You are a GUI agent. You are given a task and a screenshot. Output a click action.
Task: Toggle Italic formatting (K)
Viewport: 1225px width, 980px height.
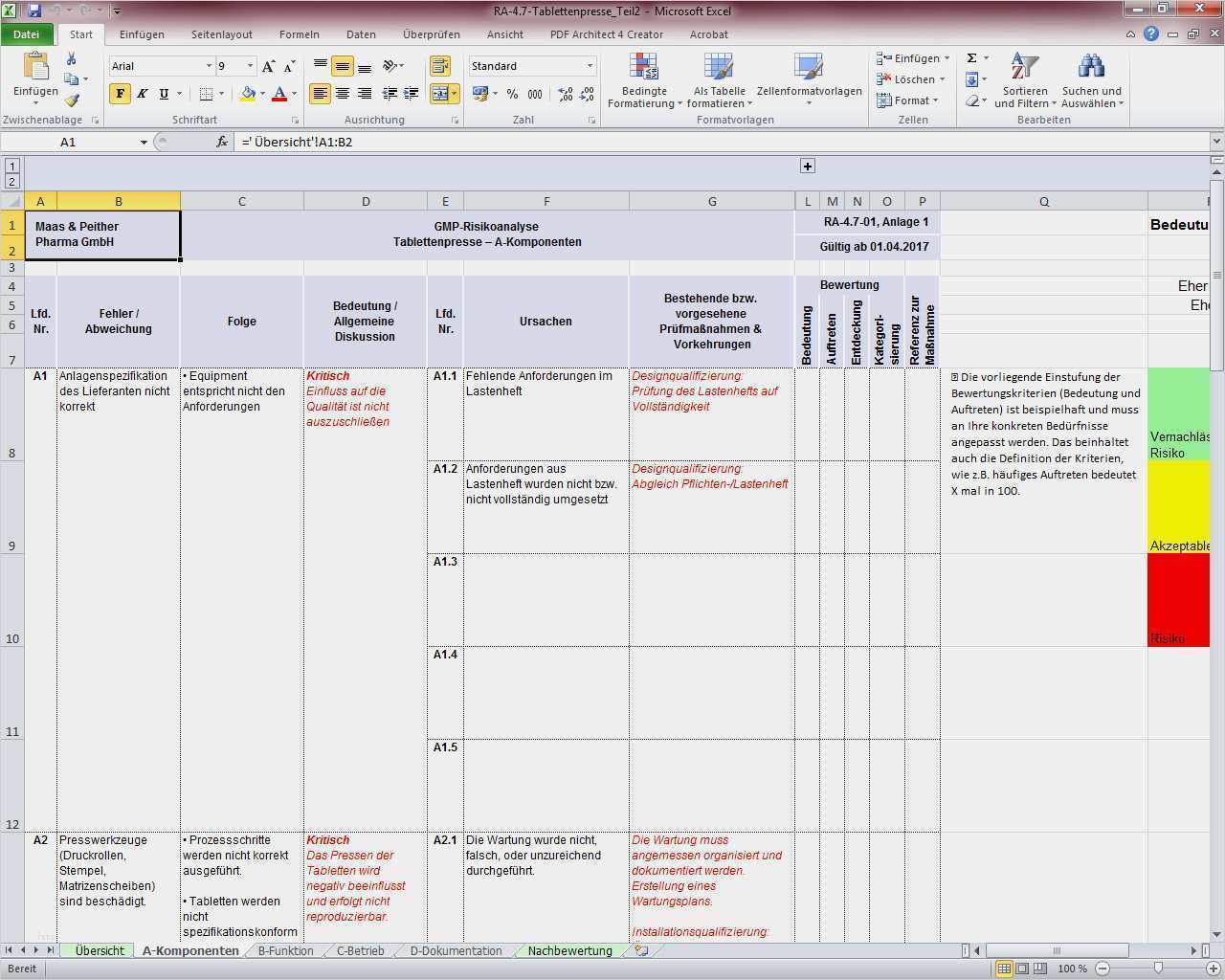coord(142,94)
